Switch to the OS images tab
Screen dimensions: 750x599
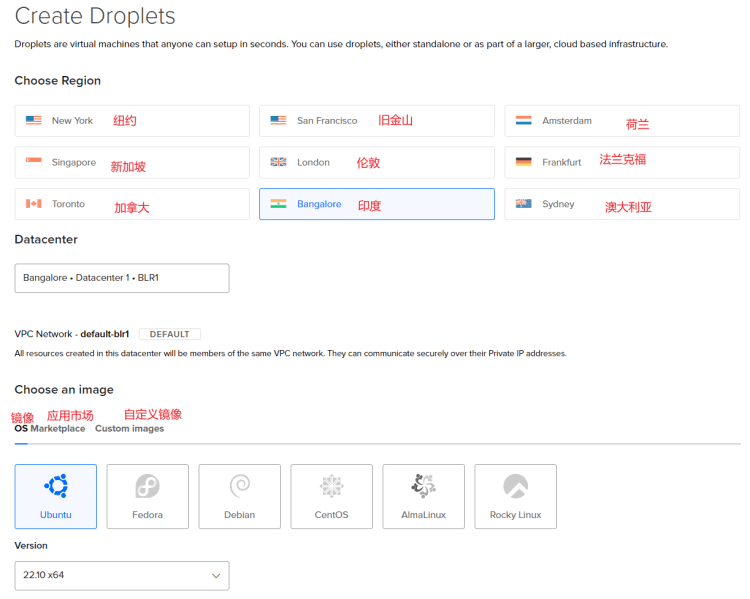pos(21,428)
